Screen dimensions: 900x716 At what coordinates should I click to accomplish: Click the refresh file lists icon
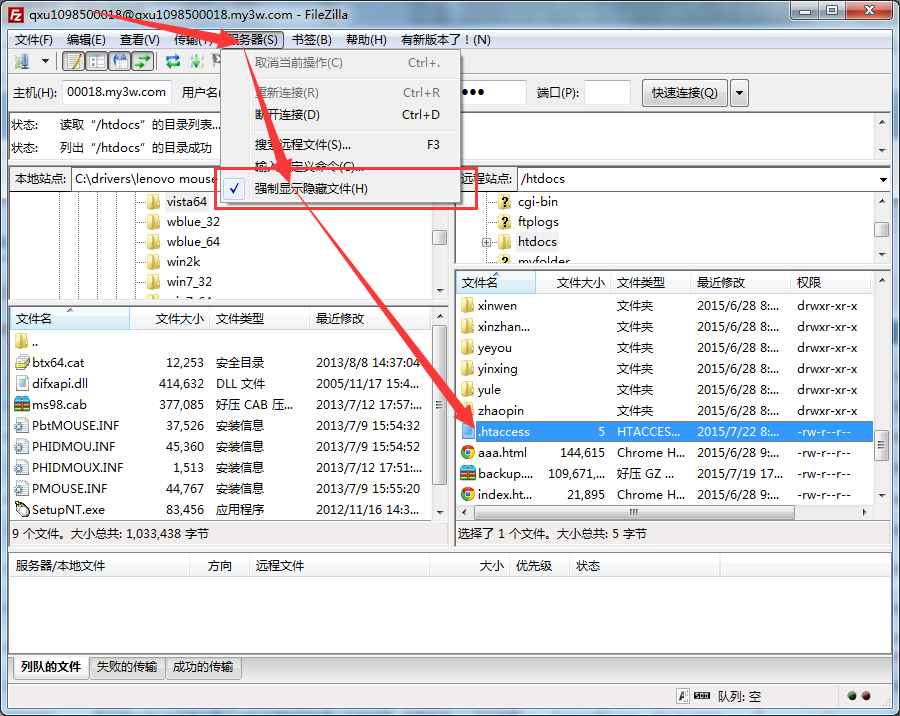173,62
